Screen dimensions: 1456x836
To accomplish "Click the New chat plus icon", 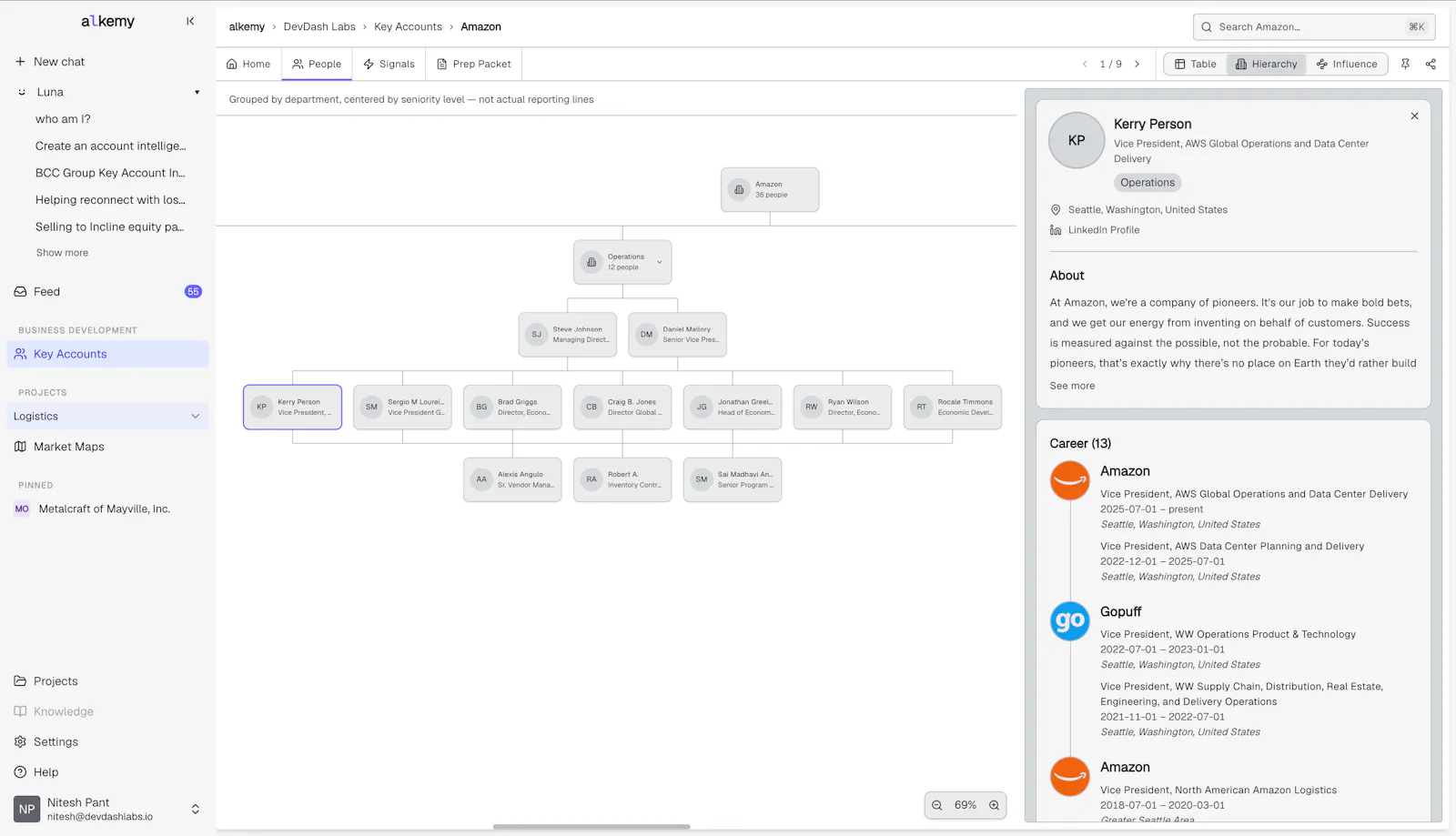I will pyautogui.click(x=20, y=62).
